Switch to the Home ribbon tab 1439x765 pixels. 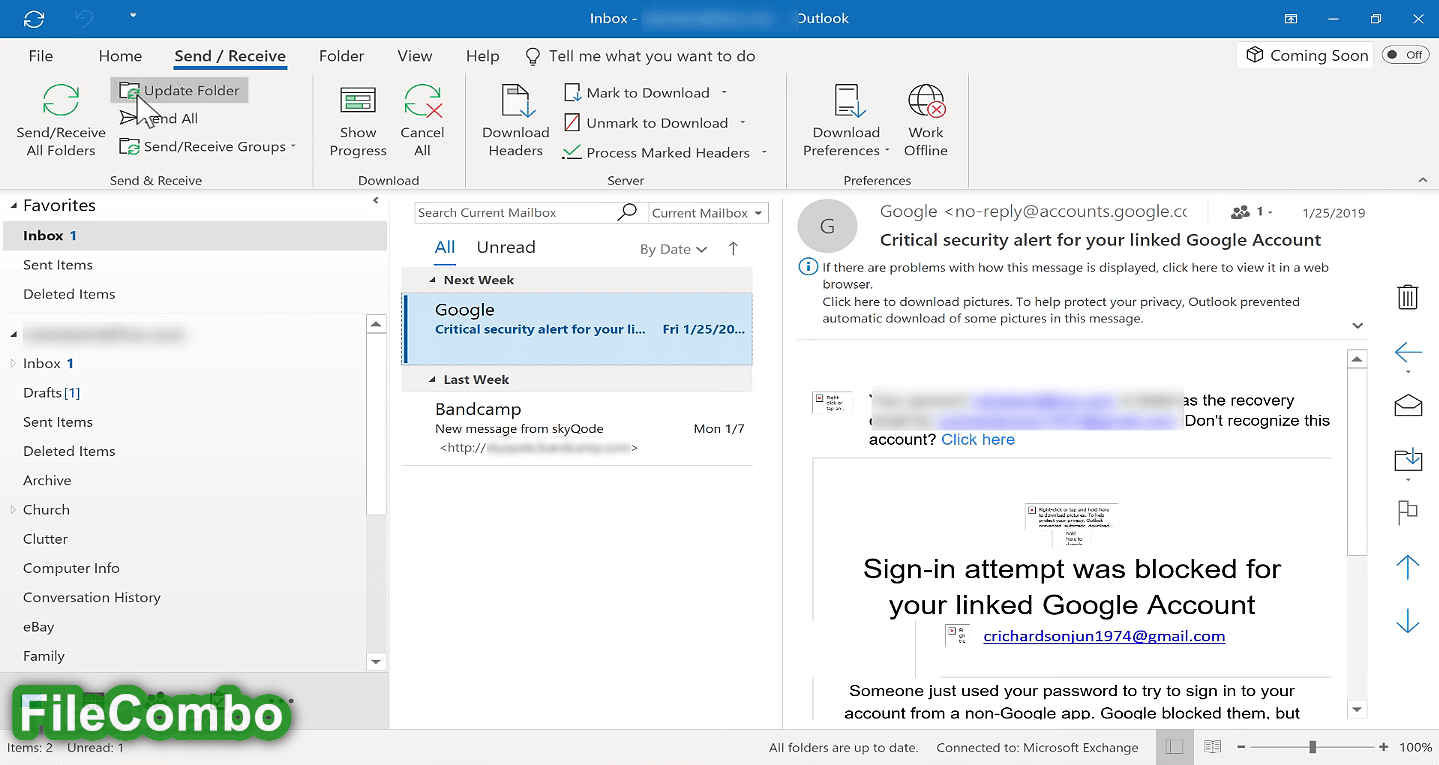(120, 56)
